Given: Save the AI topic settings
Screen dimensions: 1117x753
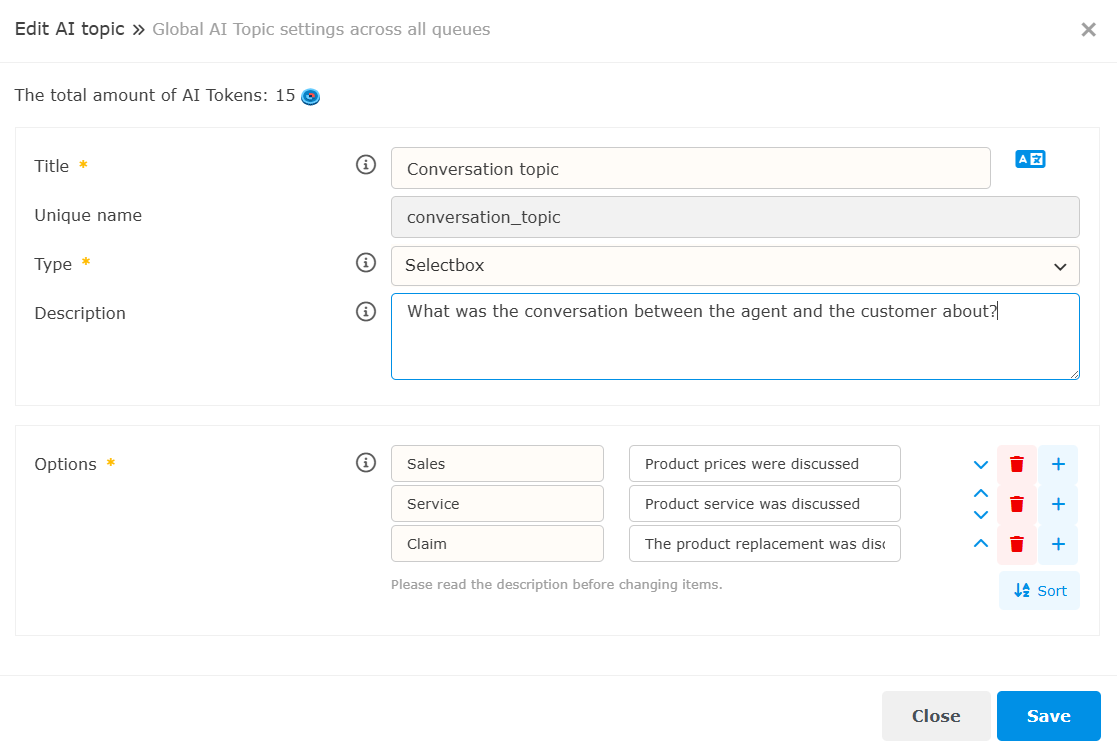Looking at the screenshot, I should tap(1048, 716).
